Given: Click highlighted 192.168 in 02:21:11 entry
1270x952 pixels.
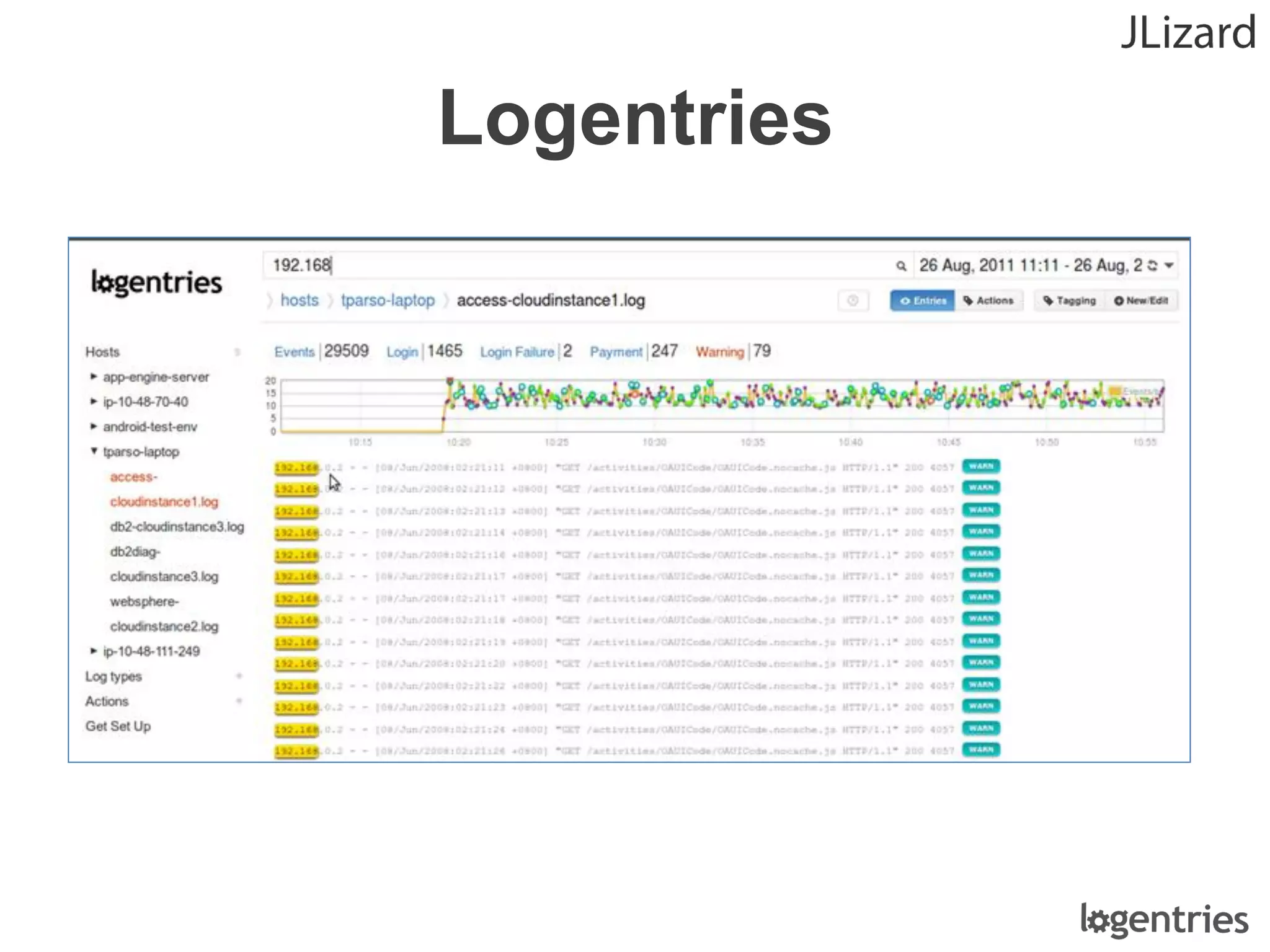Looking at the screenshot, I should click(x=296, y=467).
